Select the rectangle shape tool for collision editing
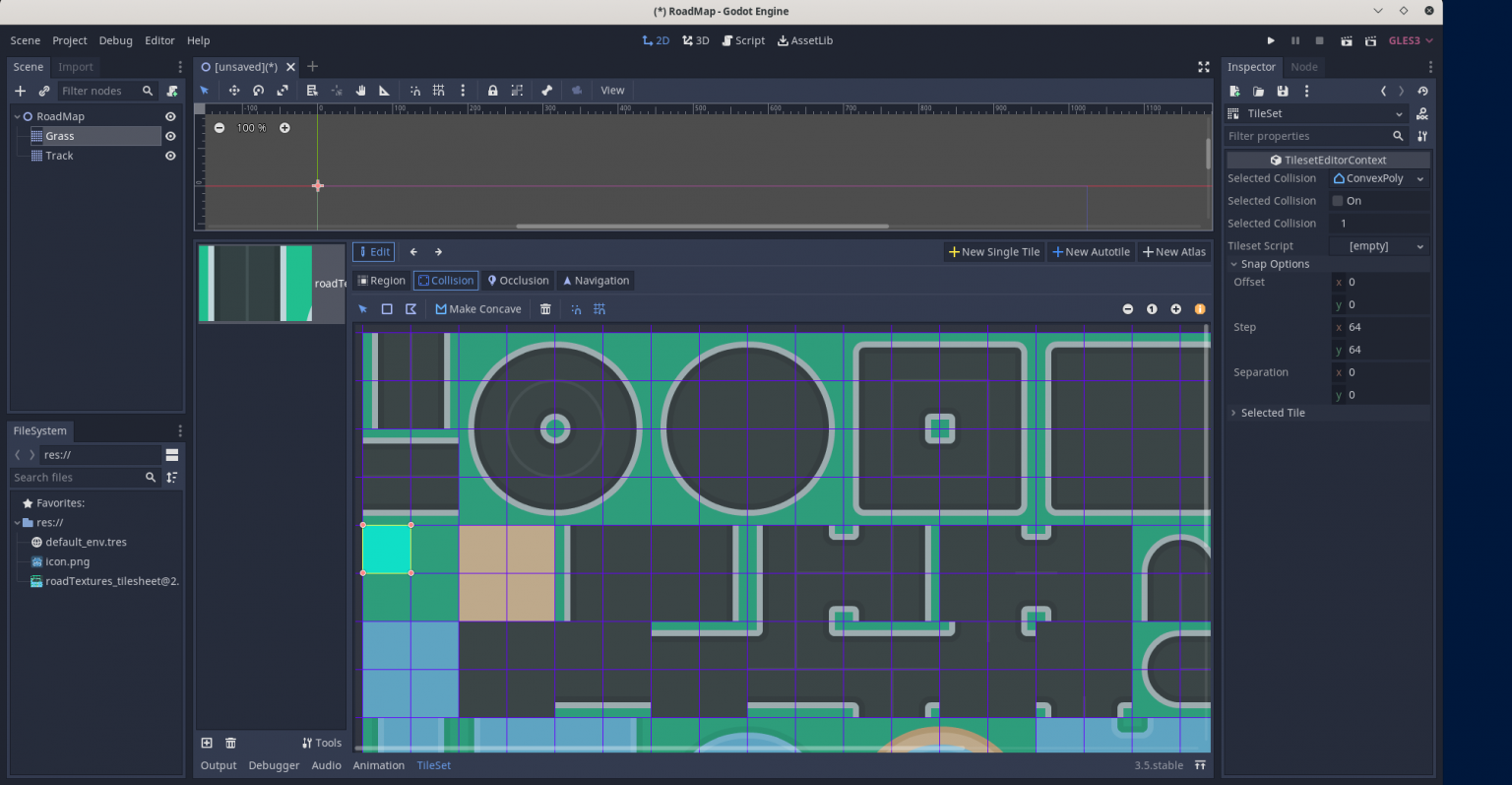The height and width of the screenshot is (785, 1512). [x=386, y=308]
